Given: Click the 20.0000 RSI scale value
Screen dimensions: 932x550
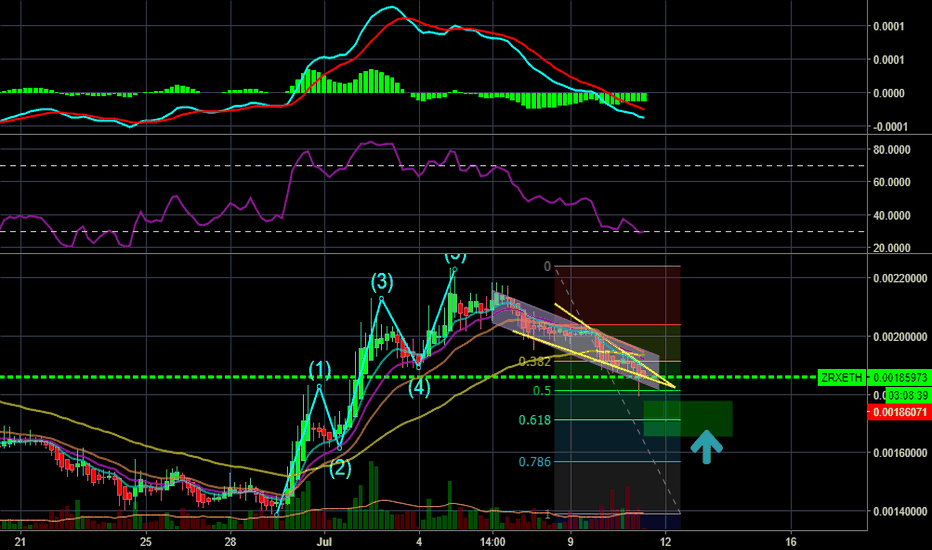Looking at the screenshot, I should pos(892,248).
